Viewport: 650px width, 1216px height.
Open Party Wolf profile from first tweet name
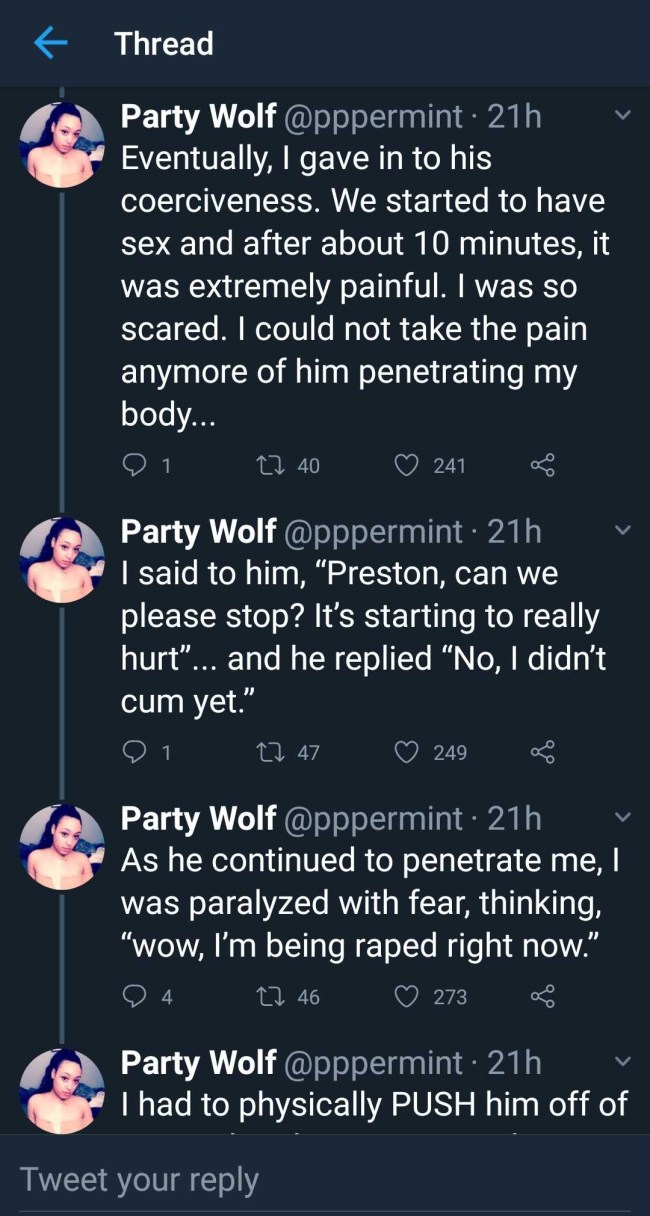tap(198, 117)
